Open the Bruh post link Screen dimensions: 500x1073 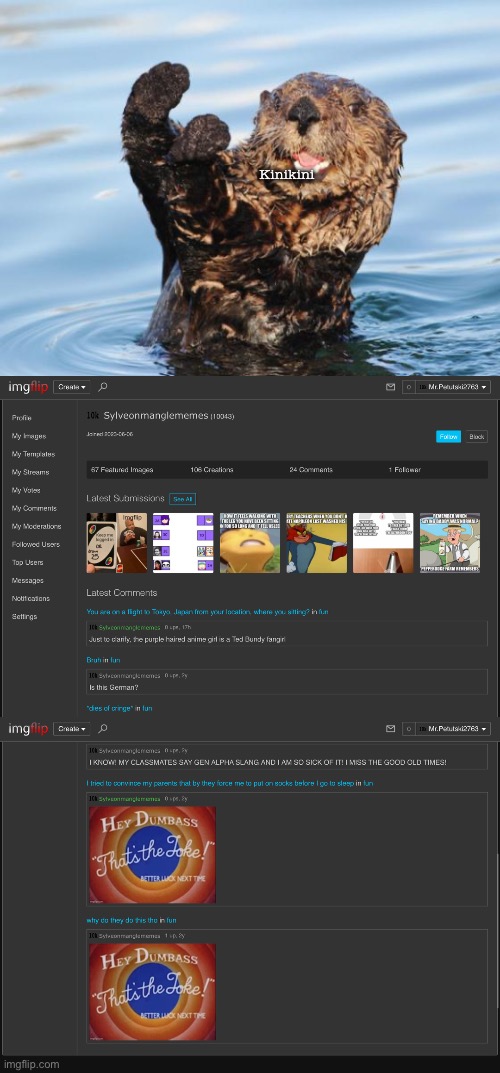[94, 660]
